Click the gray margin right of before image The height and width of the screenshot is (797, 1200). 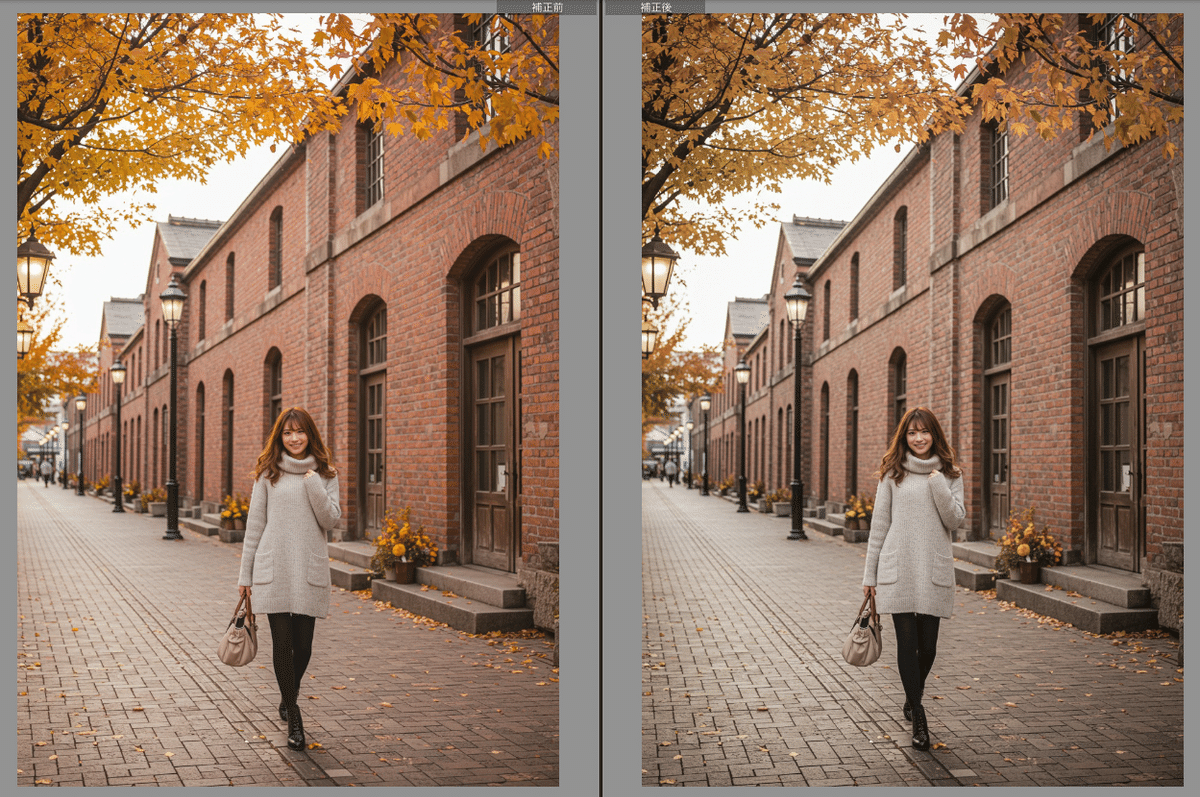click(578, 400)
